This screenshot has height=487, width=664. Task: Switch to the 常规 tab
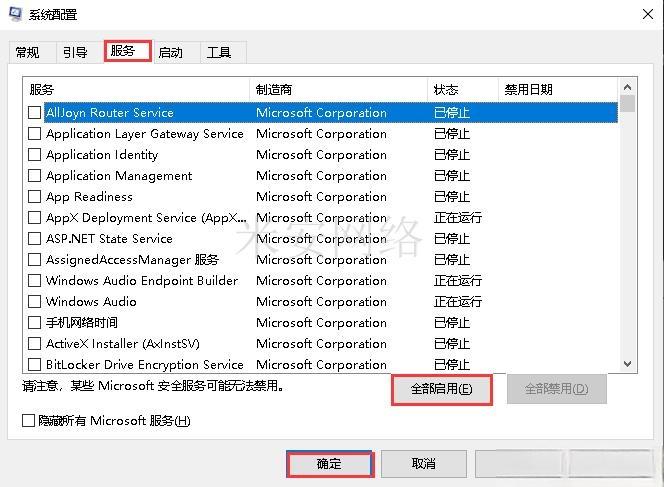pyautogui.click(x=27, y=52)
